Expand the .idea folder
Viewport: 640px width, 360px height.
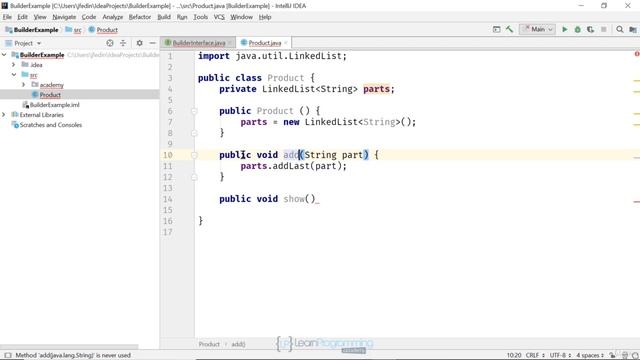tap(14, 65)
